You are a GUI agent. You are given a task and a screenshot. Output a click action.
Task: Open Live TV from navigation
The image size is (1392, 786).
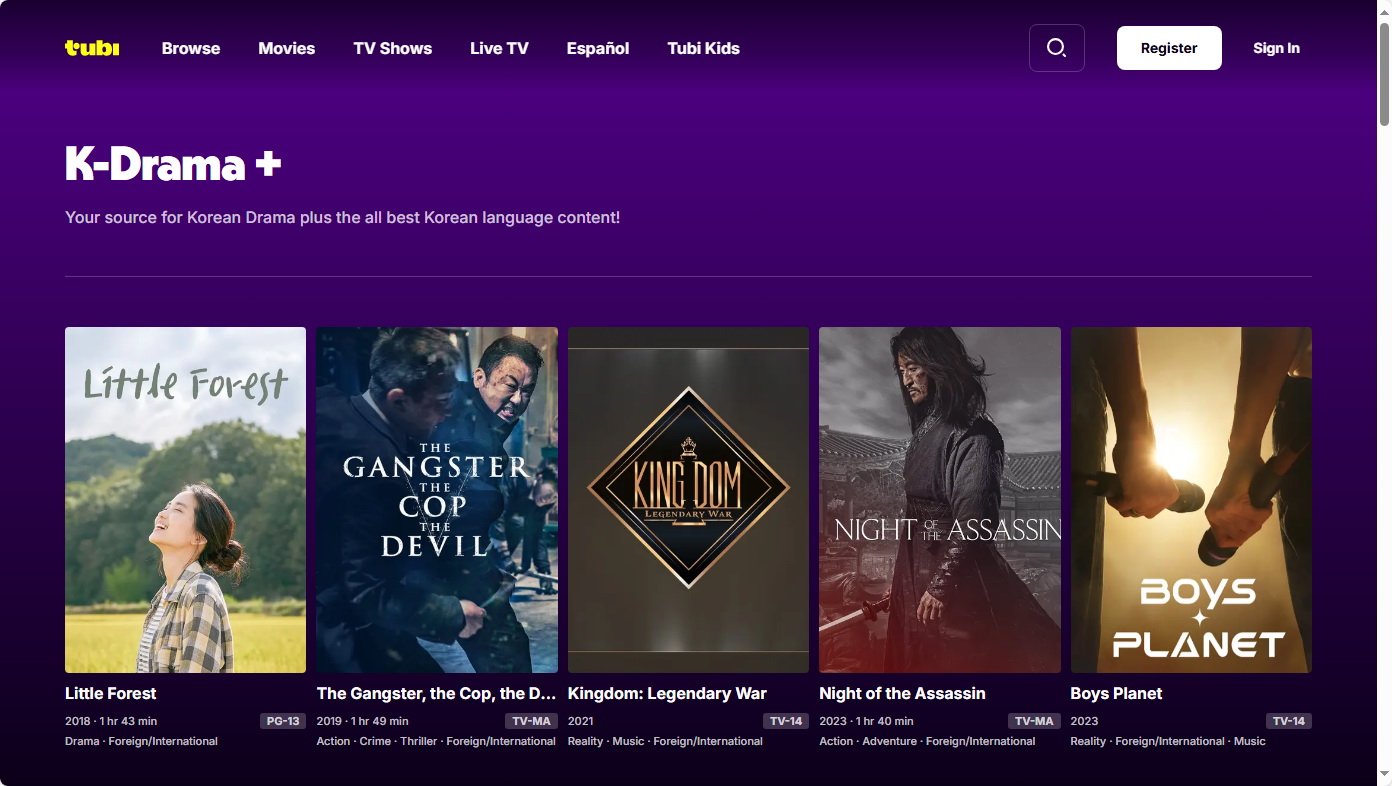[499, 48]
